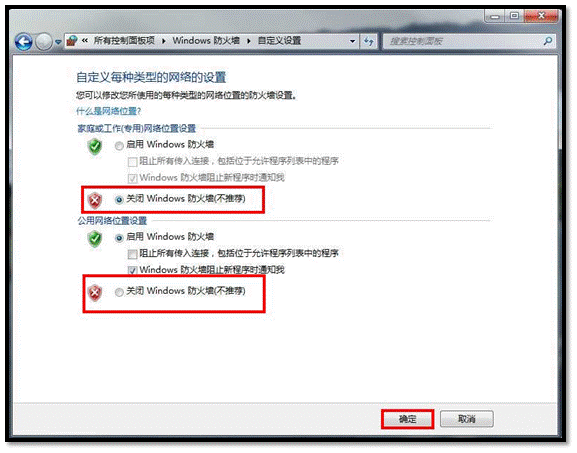Click the greyed-out Forward navigation button
Image resolution: width=577 pixels, height=453 pixels.
coord(44,42)
